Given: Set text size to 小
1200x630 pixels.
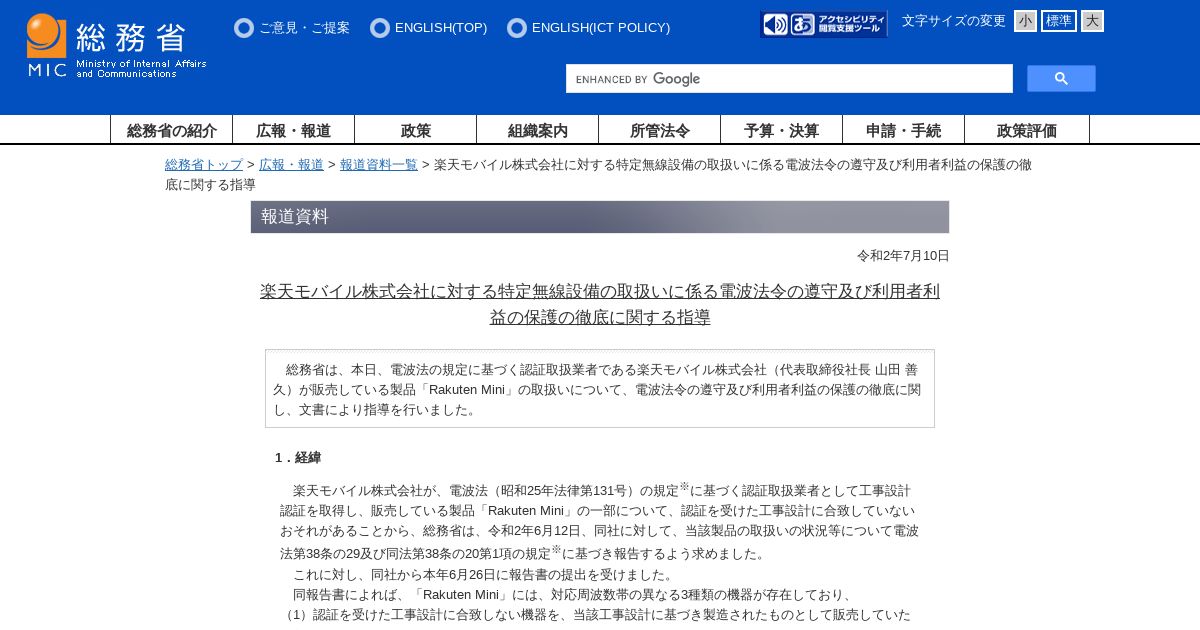Looking at the screenshot, I should click(1025, 21).
